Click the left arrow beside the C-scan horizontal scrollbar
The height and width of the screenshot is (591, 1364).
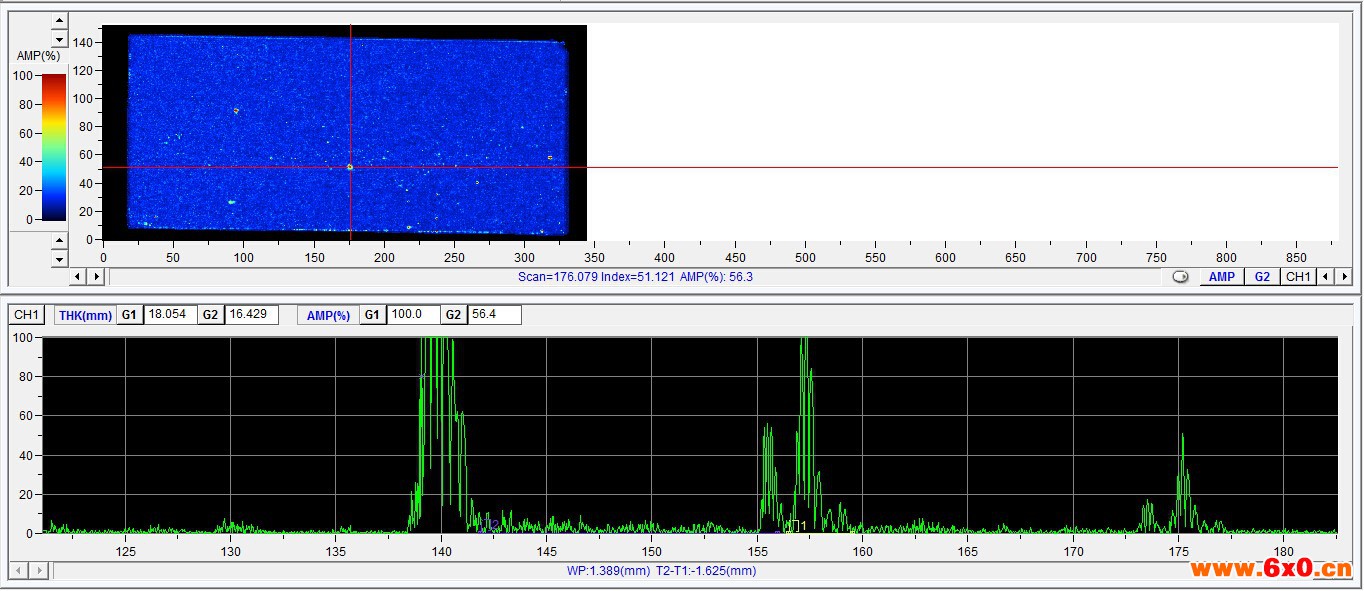point(78,276)
